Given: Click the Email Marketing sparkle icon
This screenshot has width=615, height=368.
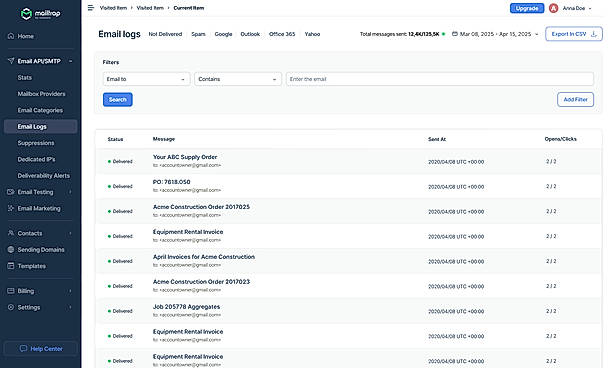Looking at the screenshot, I should click(x=11, y=208).
